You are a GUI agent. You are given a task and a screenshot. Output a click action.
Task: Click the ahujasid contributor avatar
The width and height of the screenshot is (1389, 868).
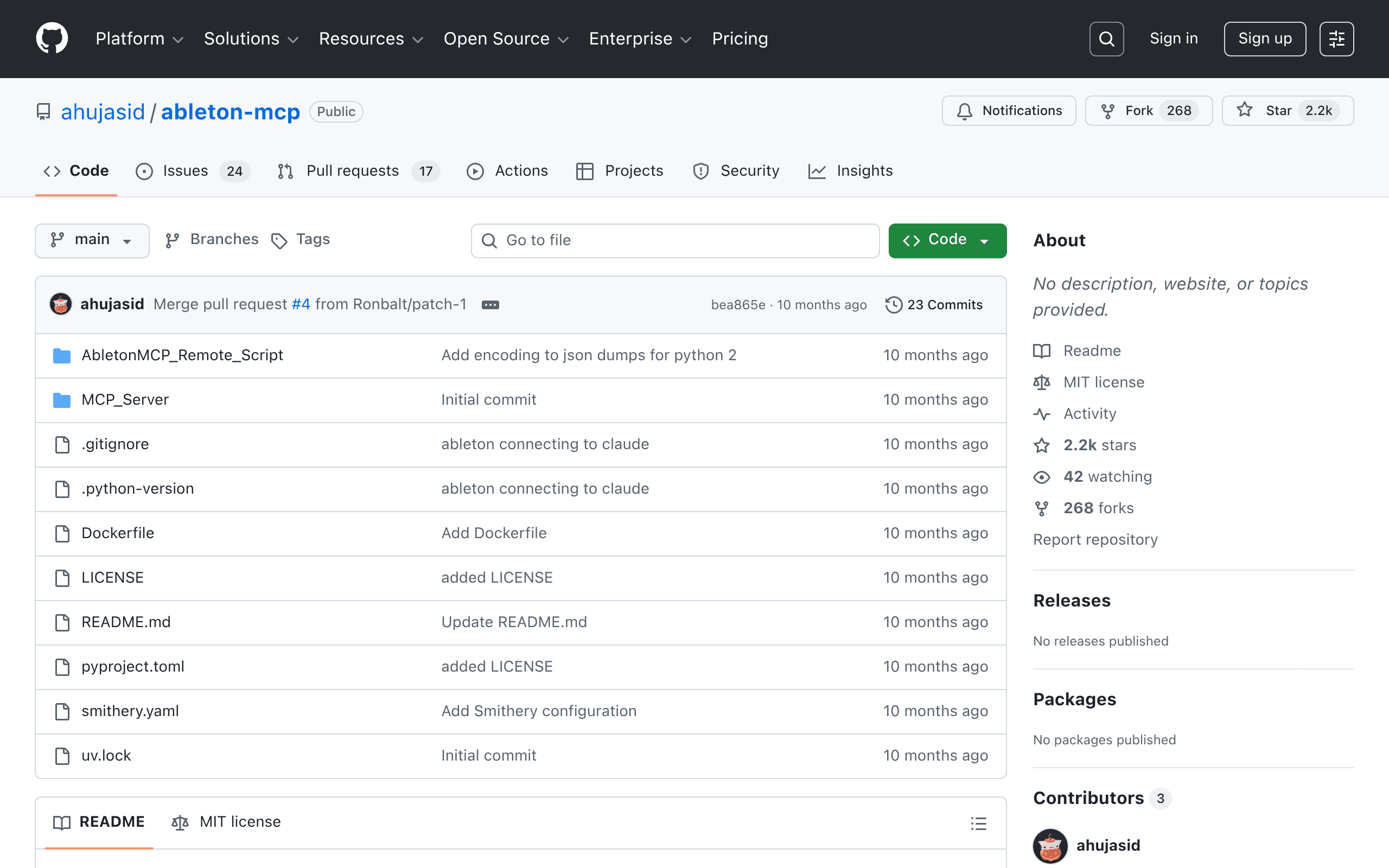1050,846
